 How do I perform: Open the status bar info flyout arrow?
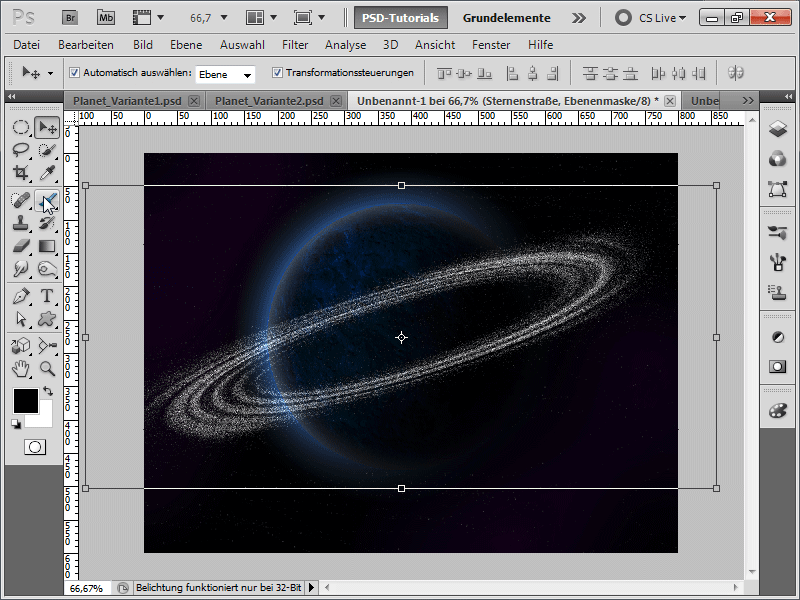click(x=311, y=588)
